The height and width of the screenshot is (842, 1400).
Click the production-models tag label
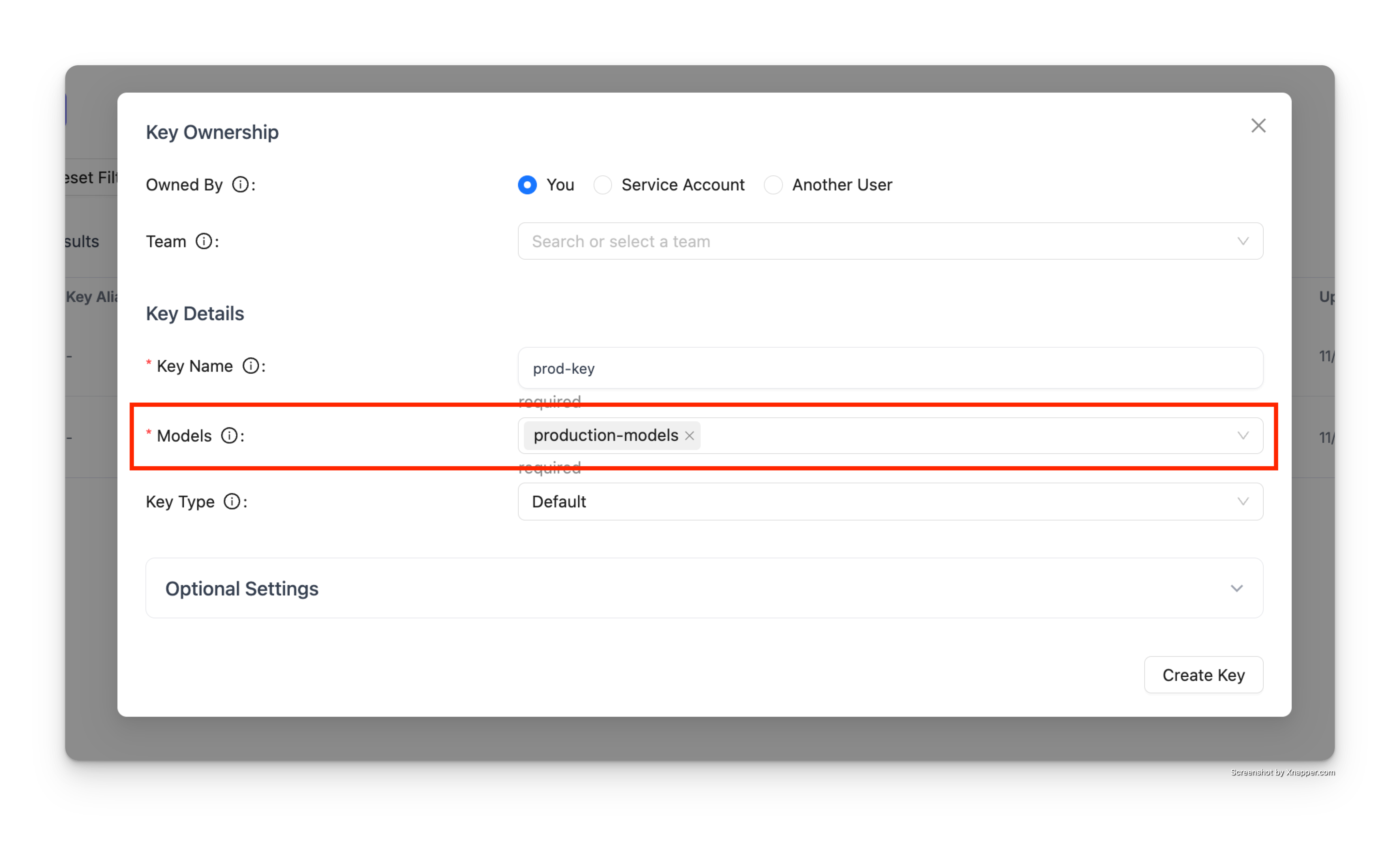coord(605,436)
